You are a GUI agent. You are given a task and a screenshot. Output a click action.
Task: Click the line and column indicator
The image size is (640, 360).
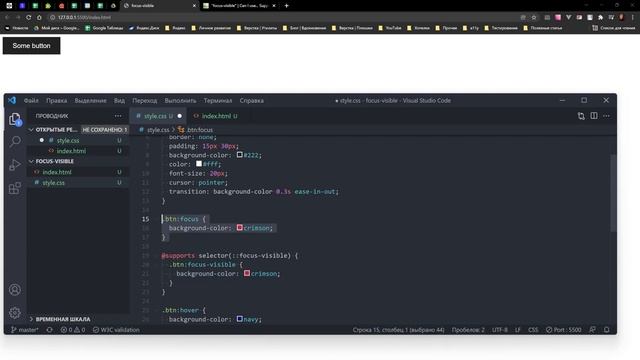(398, 329)
